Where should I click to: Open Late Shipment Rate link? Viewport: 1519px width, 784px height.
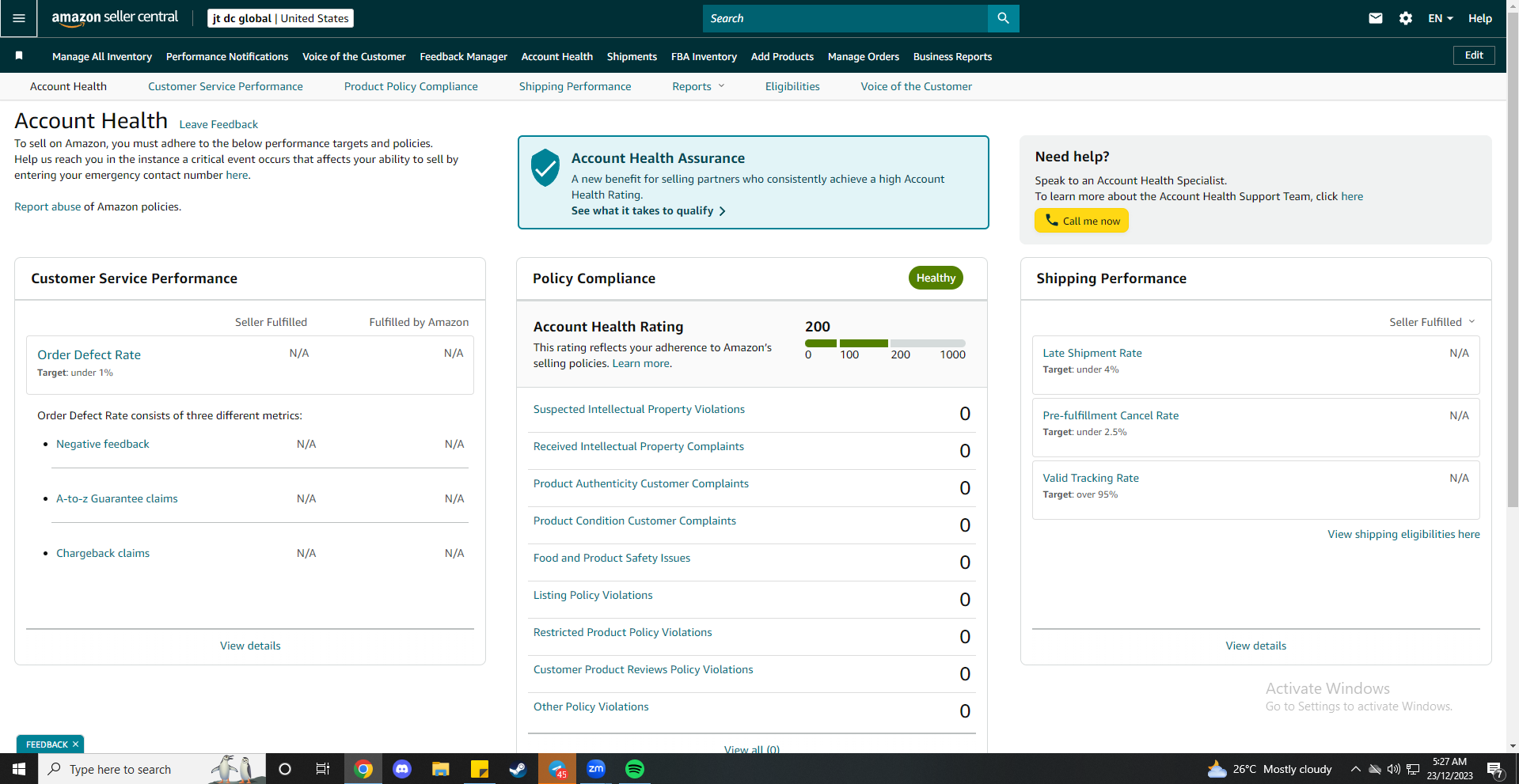click(x=1092, y=353)
